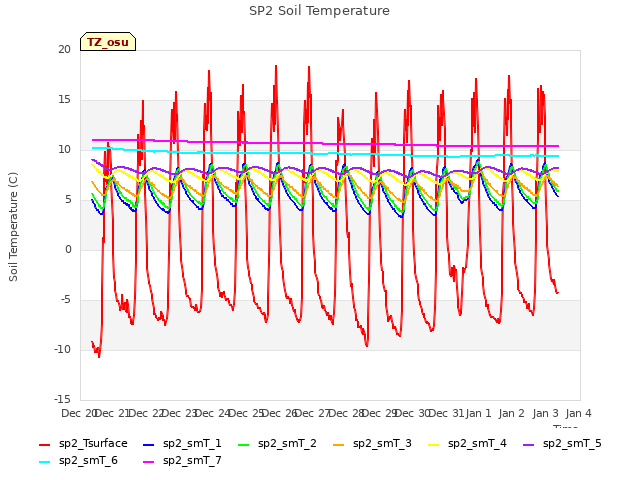Image resolution: width=640 pixels, height=480 pixels.
Task: Toggle the sp2_smT_1 legend entry
Action: point(182,444)
